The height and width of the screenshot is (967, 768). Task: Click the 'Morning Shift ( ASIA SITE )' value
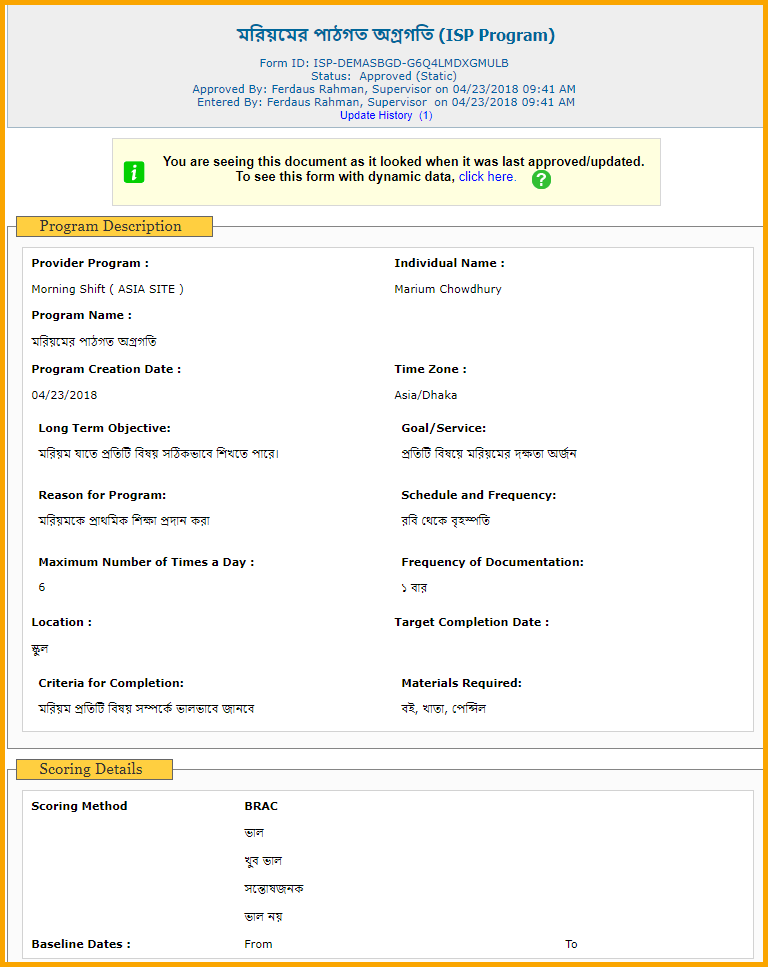click(107, 289)
